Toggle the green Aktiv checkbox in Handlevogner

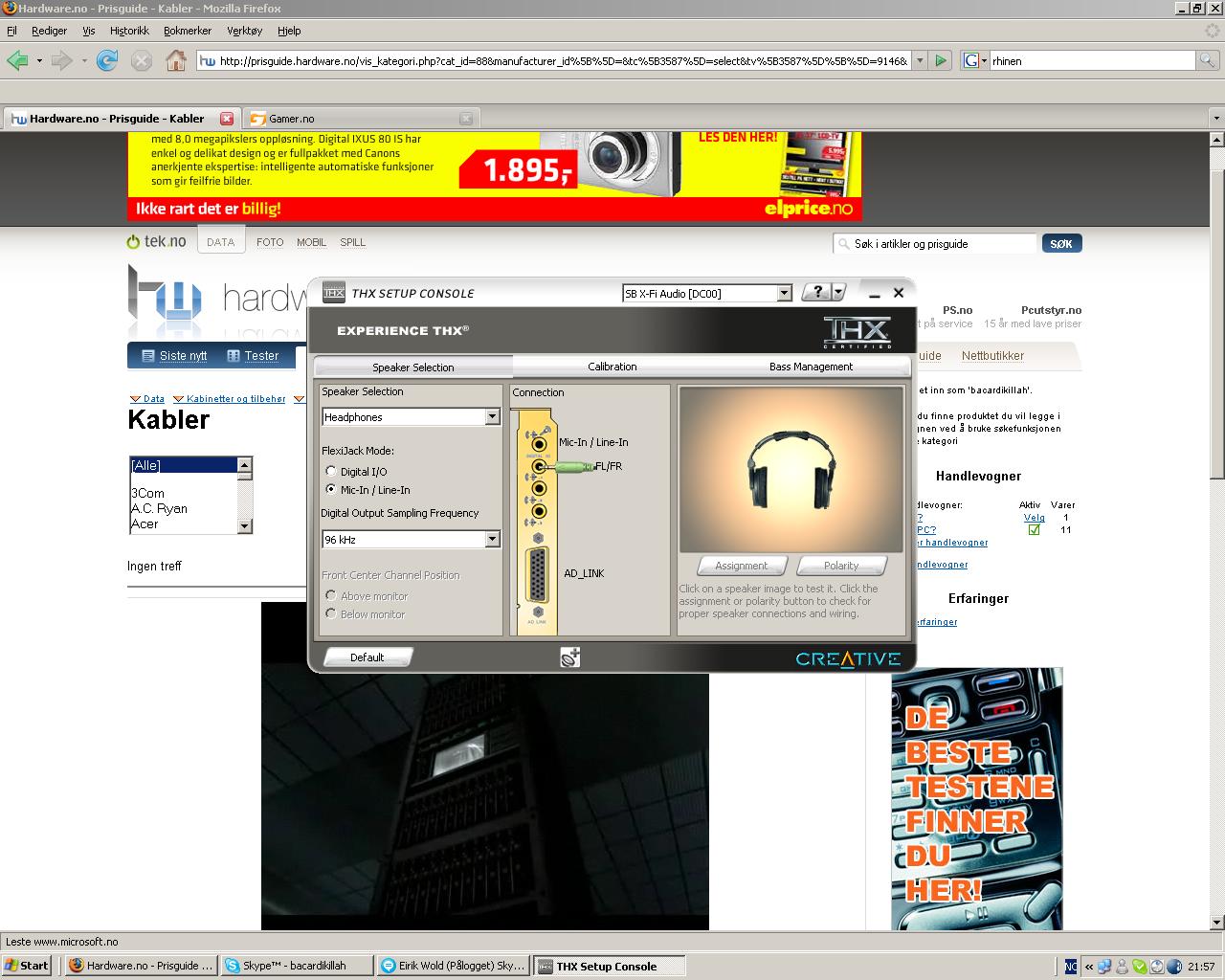point(1034,529)
